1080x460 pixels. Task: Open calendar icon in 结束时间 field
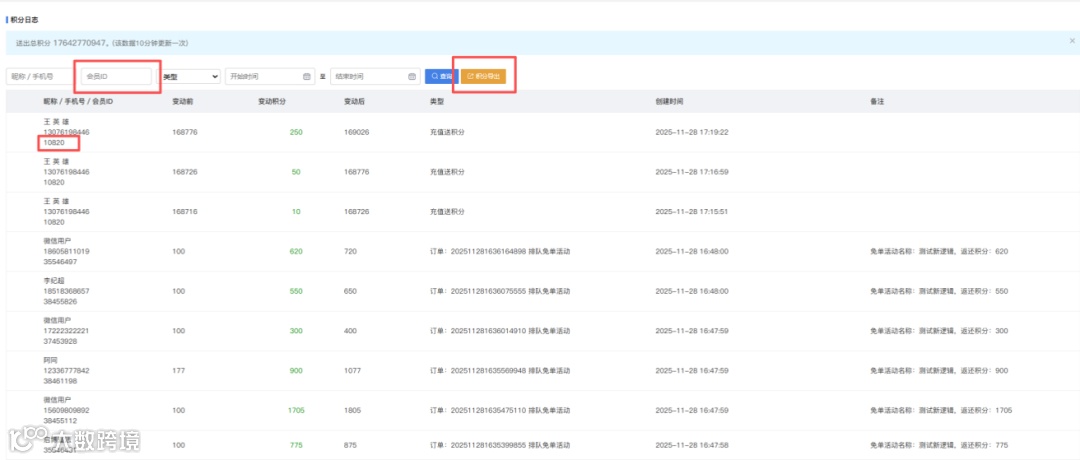pos(412,76)
